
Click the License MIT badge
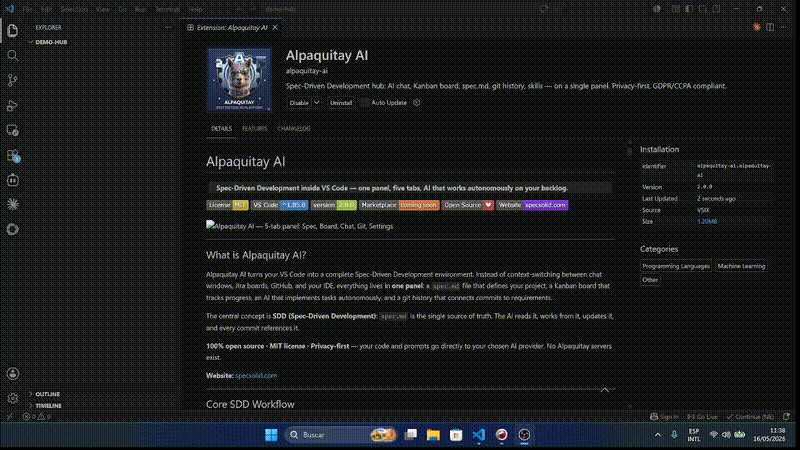[227, 205]
